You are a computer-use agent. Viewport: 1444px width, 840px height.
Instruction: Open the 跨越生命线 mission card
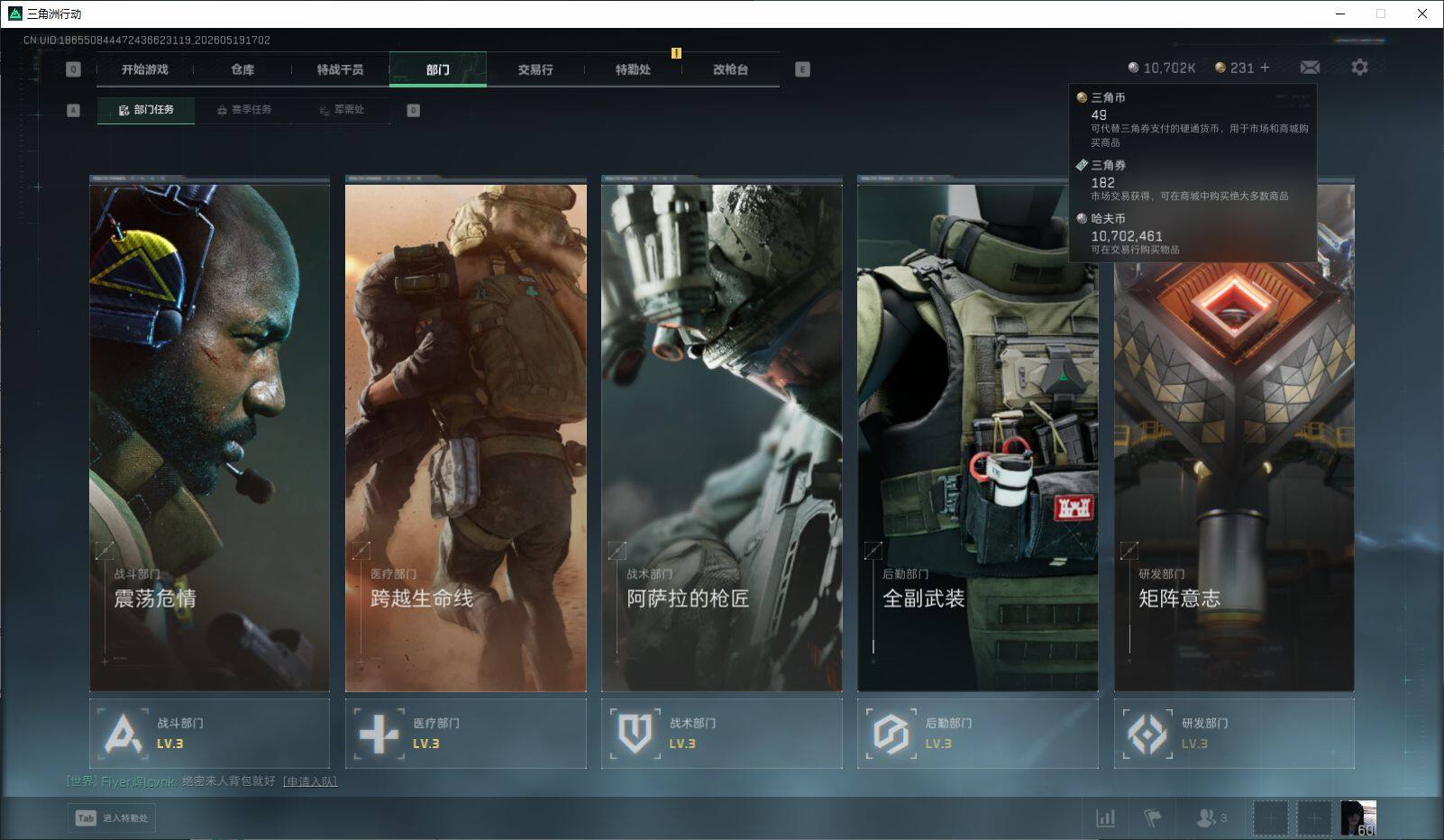pyautogui.click(x=465, y=434)
